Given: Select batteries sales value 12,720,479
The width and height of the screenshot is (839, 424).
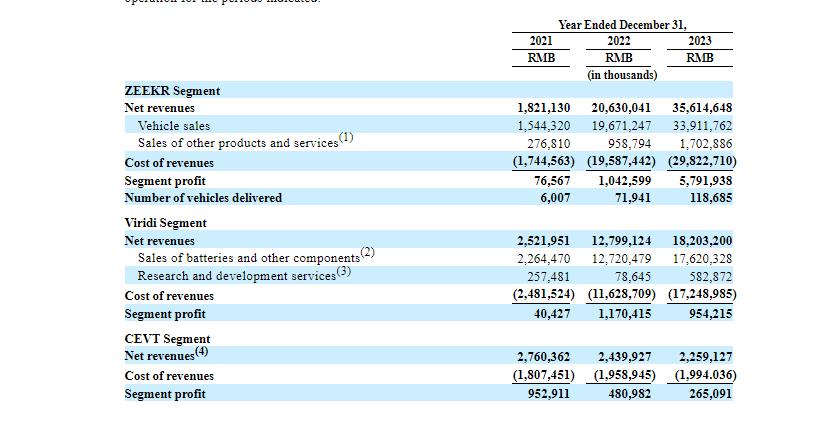Looking at the screenshot, I should point(621,259).
